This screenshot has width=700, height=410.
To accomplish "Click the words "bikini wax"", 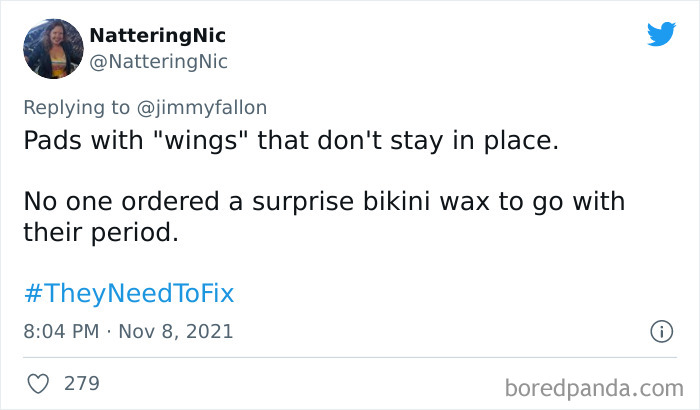I will tap(447, 203).
